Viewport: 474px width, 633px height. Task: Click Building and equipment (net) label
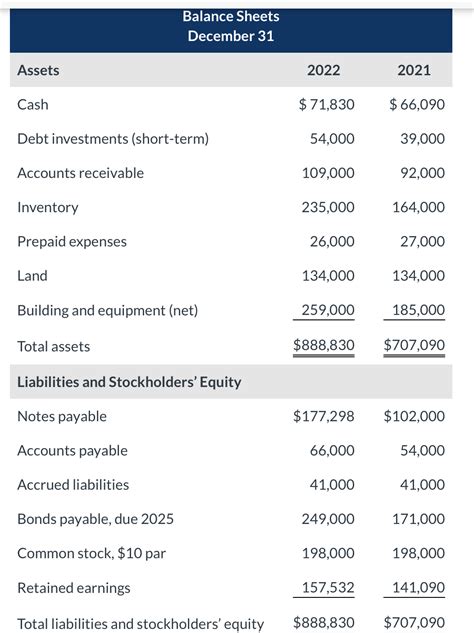coord(108,310)
